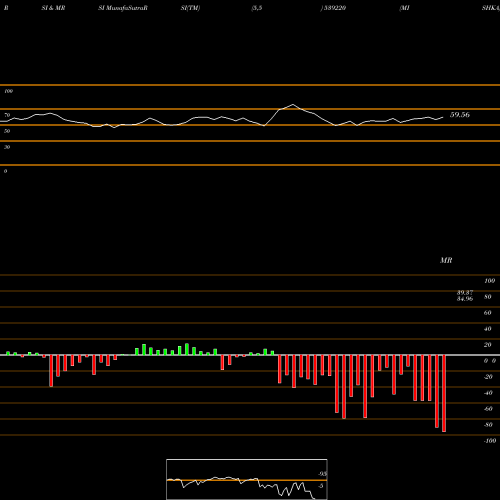Screen dimensions: 500x500
Task: Click the SI & MR header text
Action: (x=53, y=8)
